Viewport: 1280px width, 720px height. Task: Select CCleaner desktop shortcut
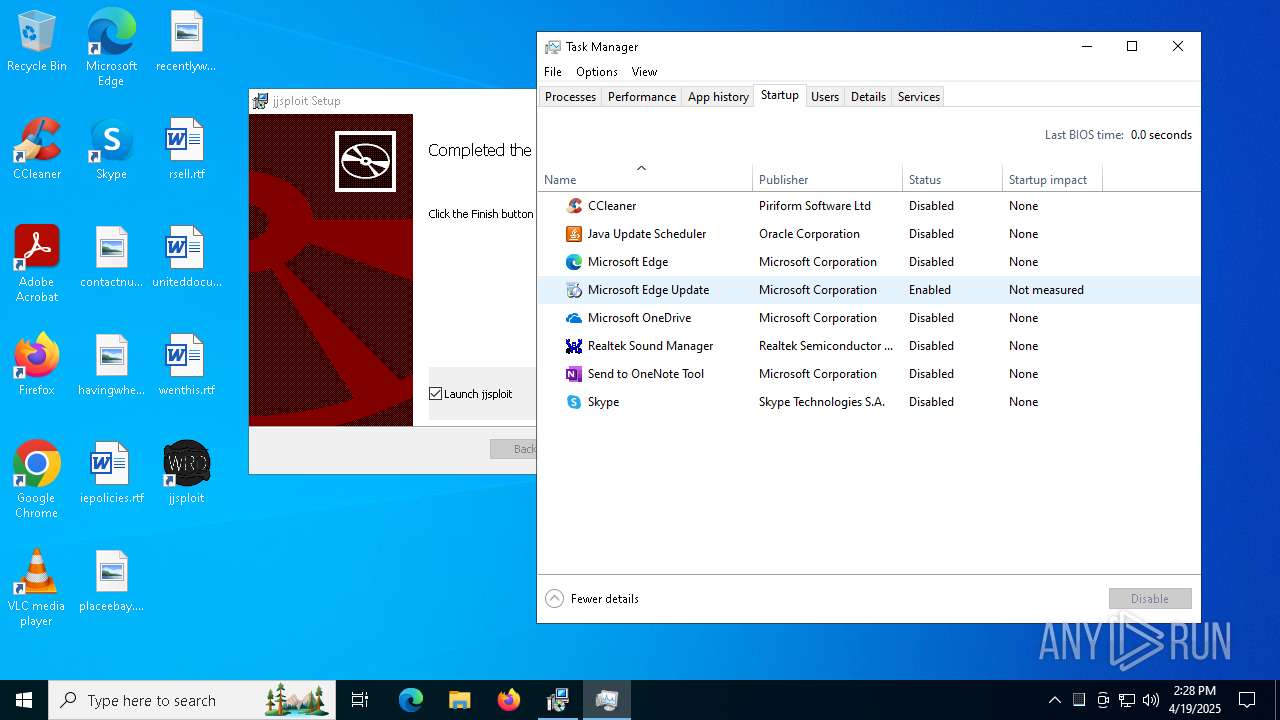pyautogui.click(x=37, y=150)
